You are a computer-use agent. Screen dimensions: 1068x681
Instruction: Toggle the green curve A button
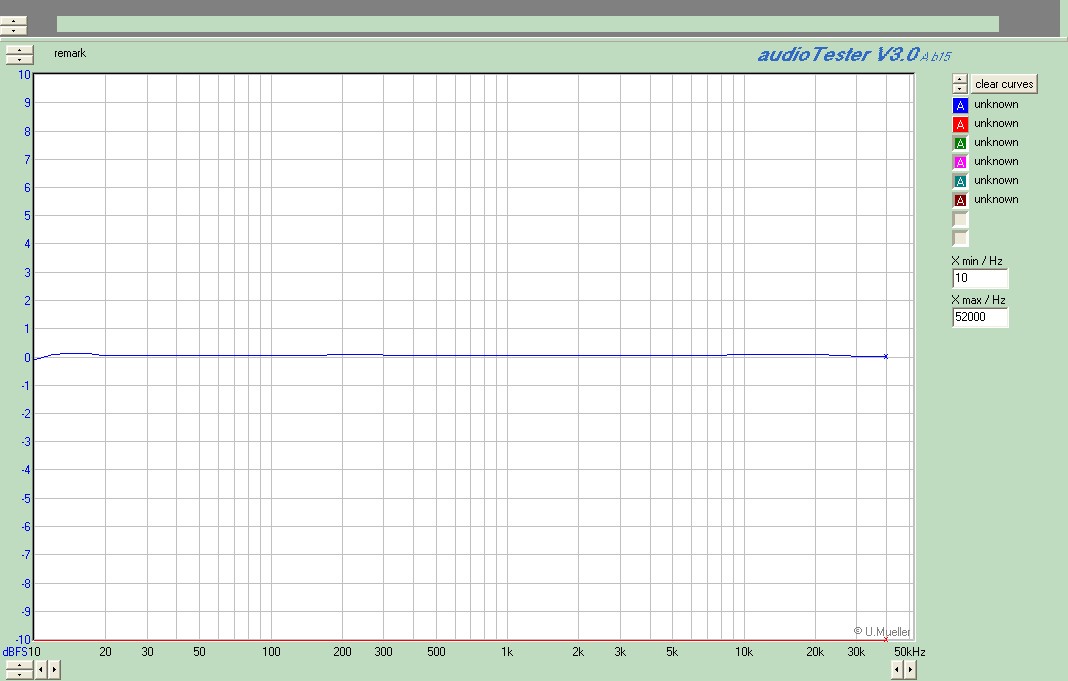coord(960,143)
